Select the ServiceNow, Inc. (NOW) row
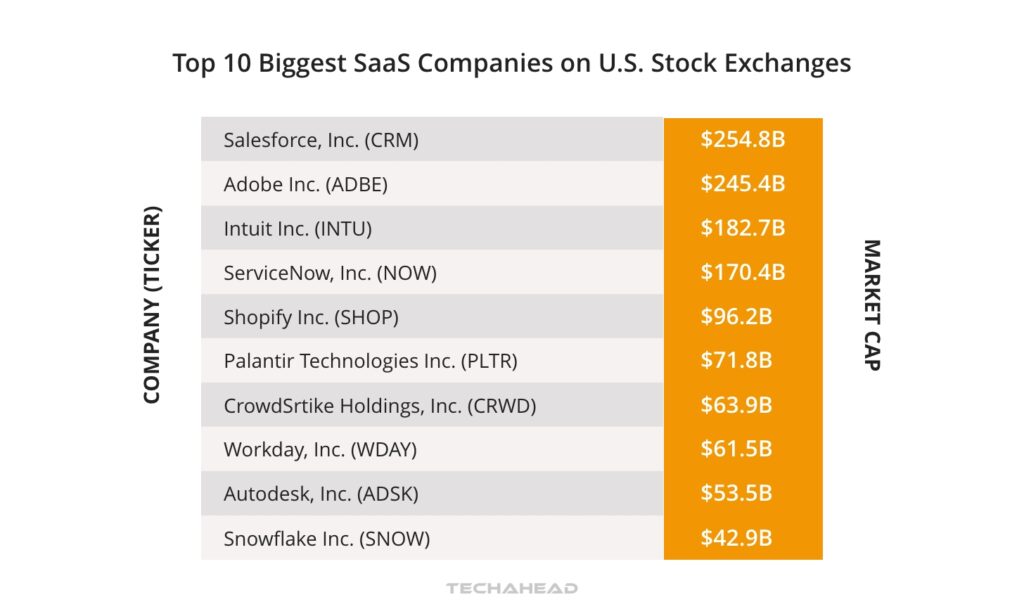The image size is (1024, 609). (x=330, y=272)
